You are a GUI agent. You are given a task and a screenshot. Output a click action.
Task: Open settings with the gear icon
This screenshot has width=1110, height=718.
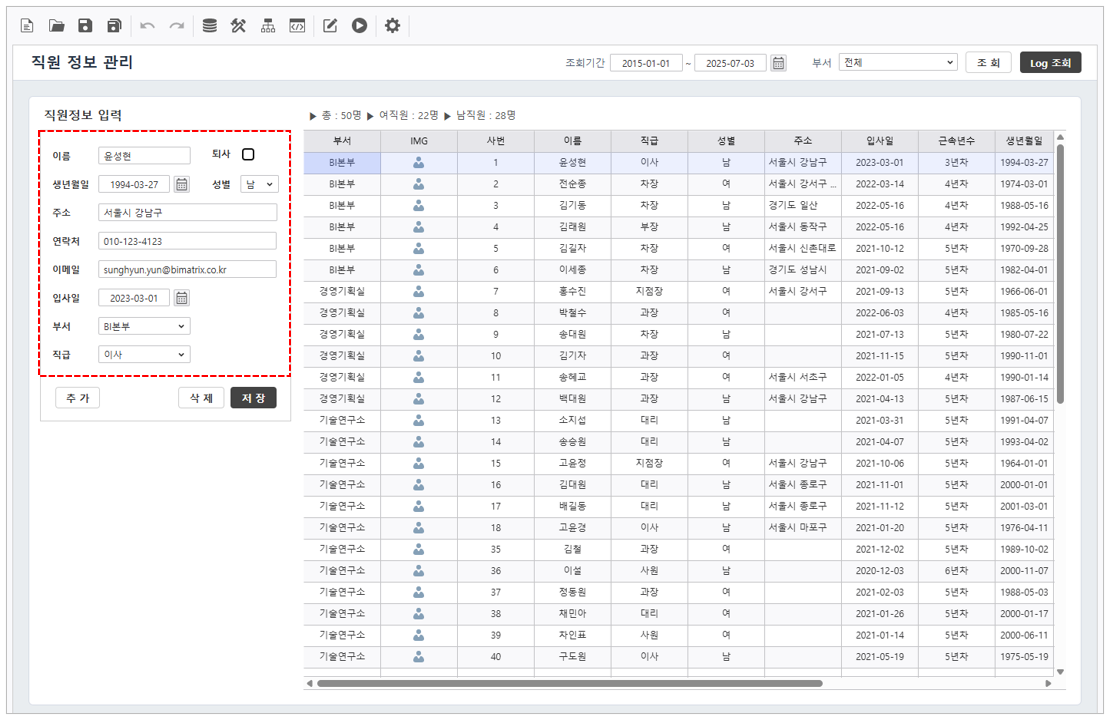tap(392, 26)
